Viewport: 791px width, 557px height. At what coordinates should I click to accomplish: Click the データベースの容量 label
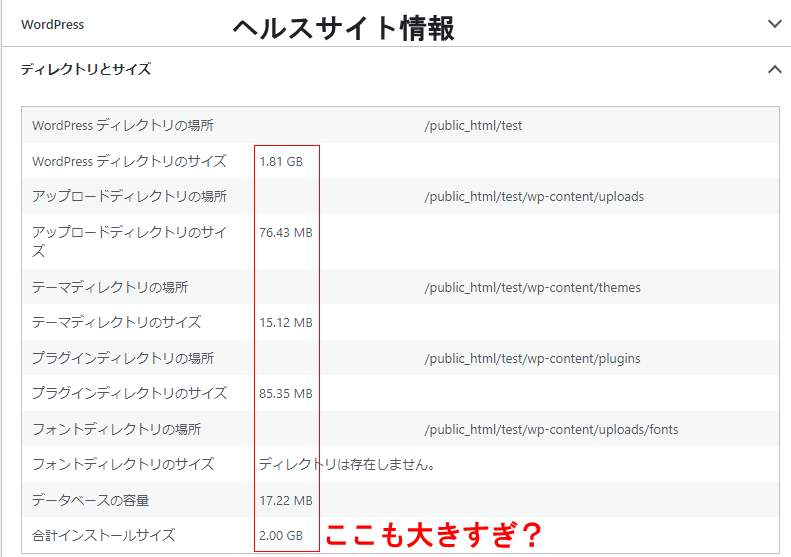(90, 500)
